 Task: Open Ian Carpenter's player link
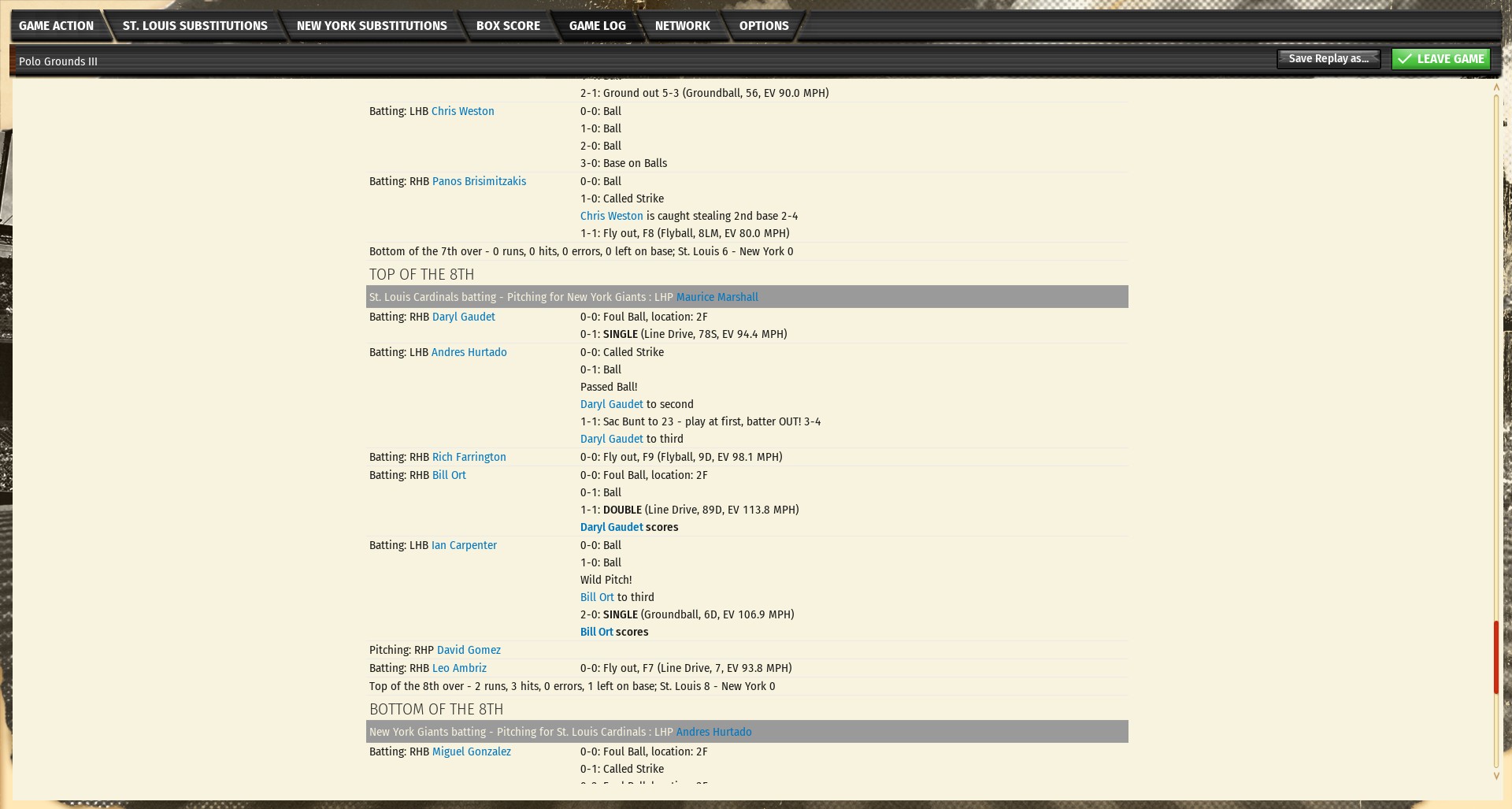(x=464, y=545)
